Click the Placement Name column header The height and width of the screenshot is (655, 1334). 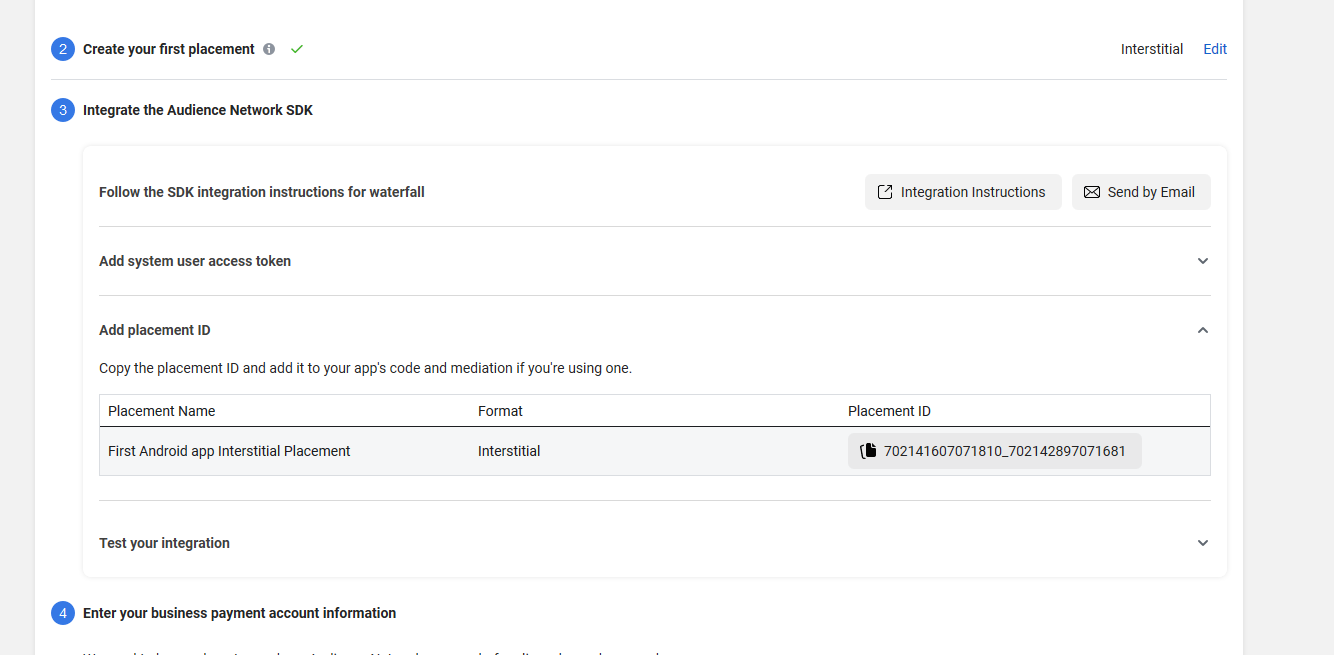click(x=161, y=410)
